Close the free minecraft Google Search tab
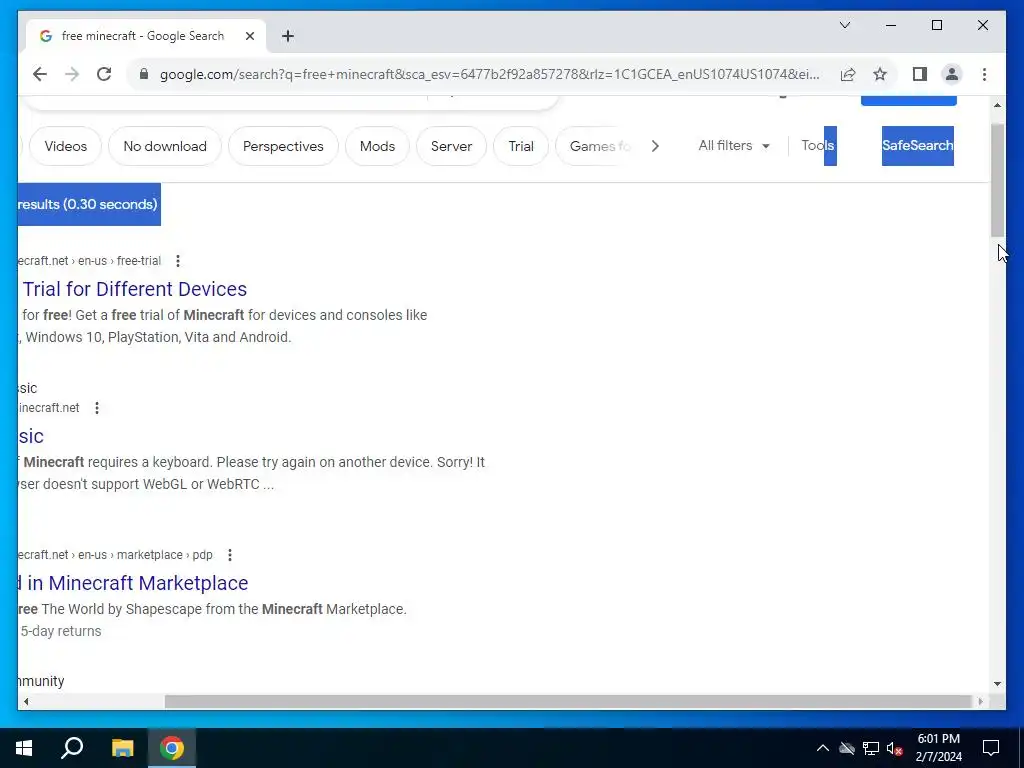Viewport: 1024px width, 768px height. (x=249, y=36)
